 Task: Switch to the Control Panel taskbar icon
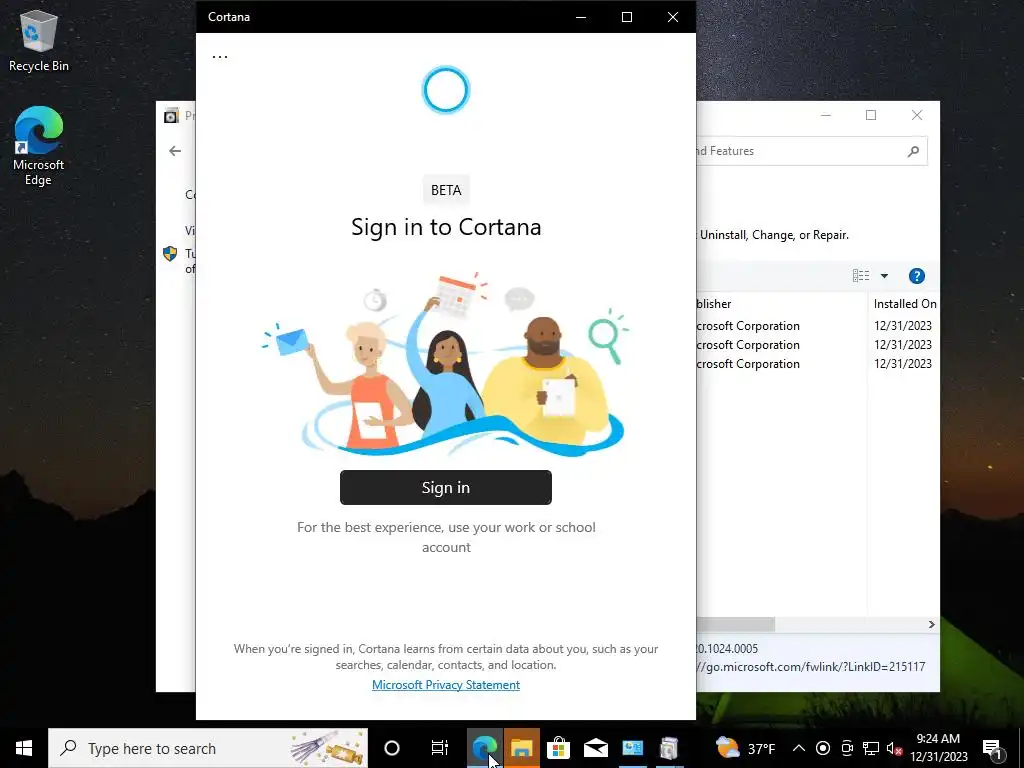pos(632,748)
